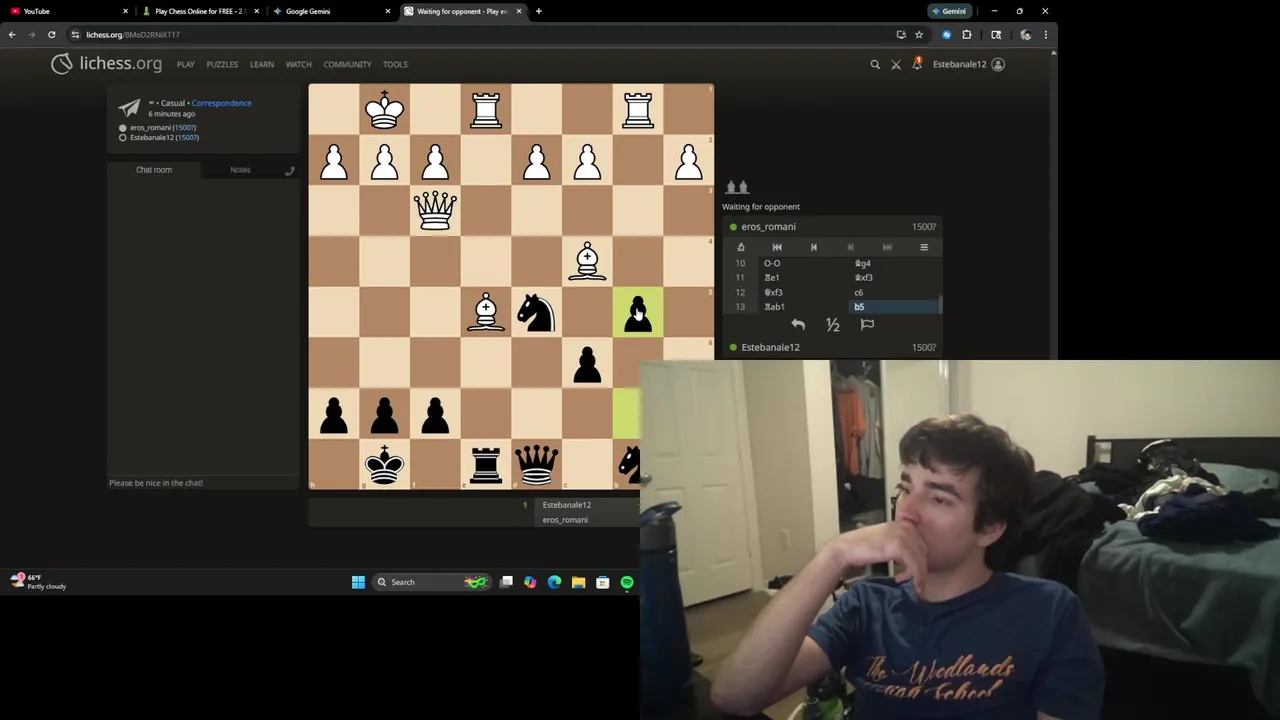Offer a draw with the ½ button
This screenshot has width=1280, height=720.
[832, 324]
